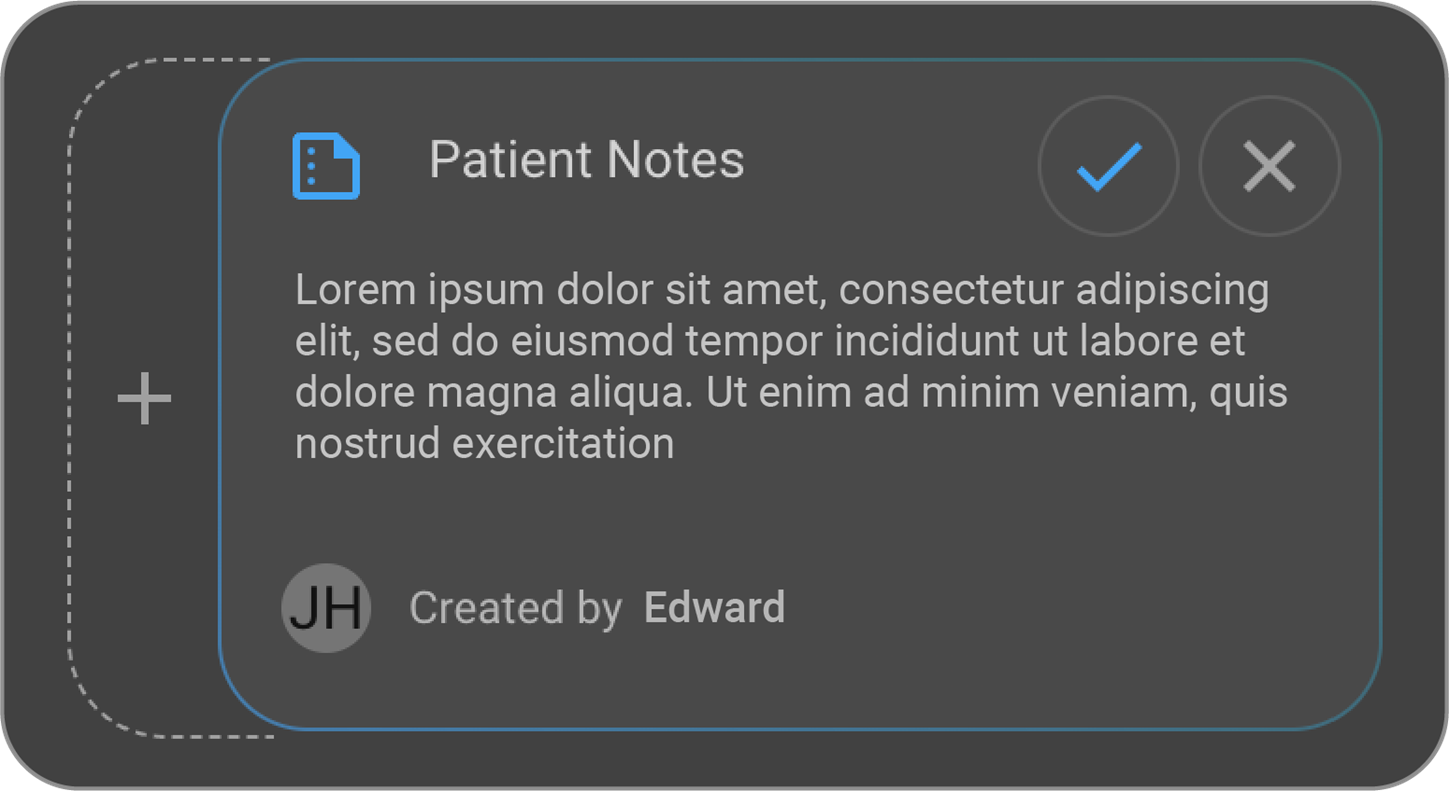The width and height of the screenshot is (1449, 791).
Task: Confirm the note with the blue checkmark
Action: [x=1108, y=166]
